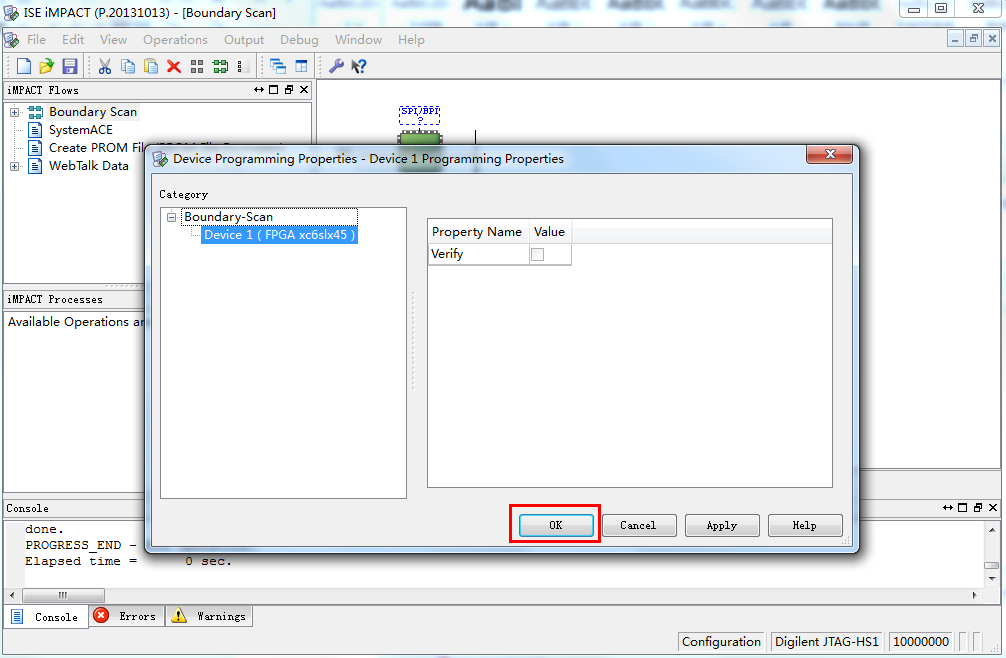Click the Boundary Scan chain icon in Flows
Screen dimensions: 1006x658
[x=35, y=112]
